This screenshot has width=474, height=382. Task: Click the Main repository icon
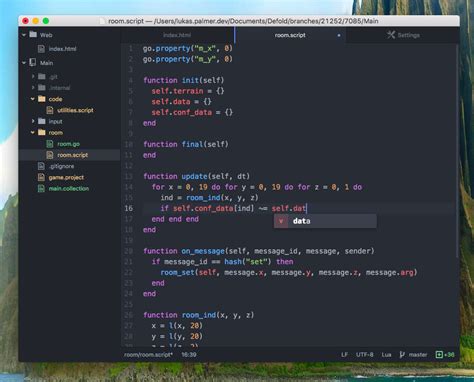click(x=33, y=62)
